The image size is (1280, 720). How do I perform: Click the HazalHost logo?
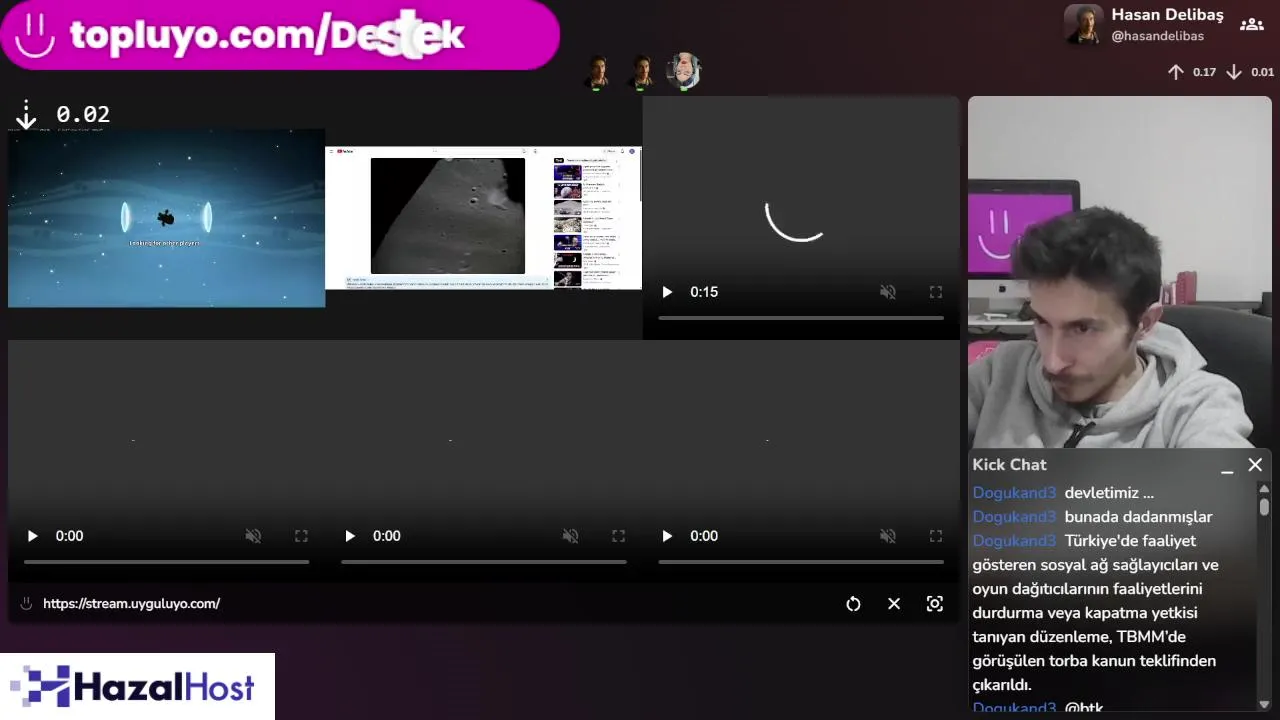point(137,686)
